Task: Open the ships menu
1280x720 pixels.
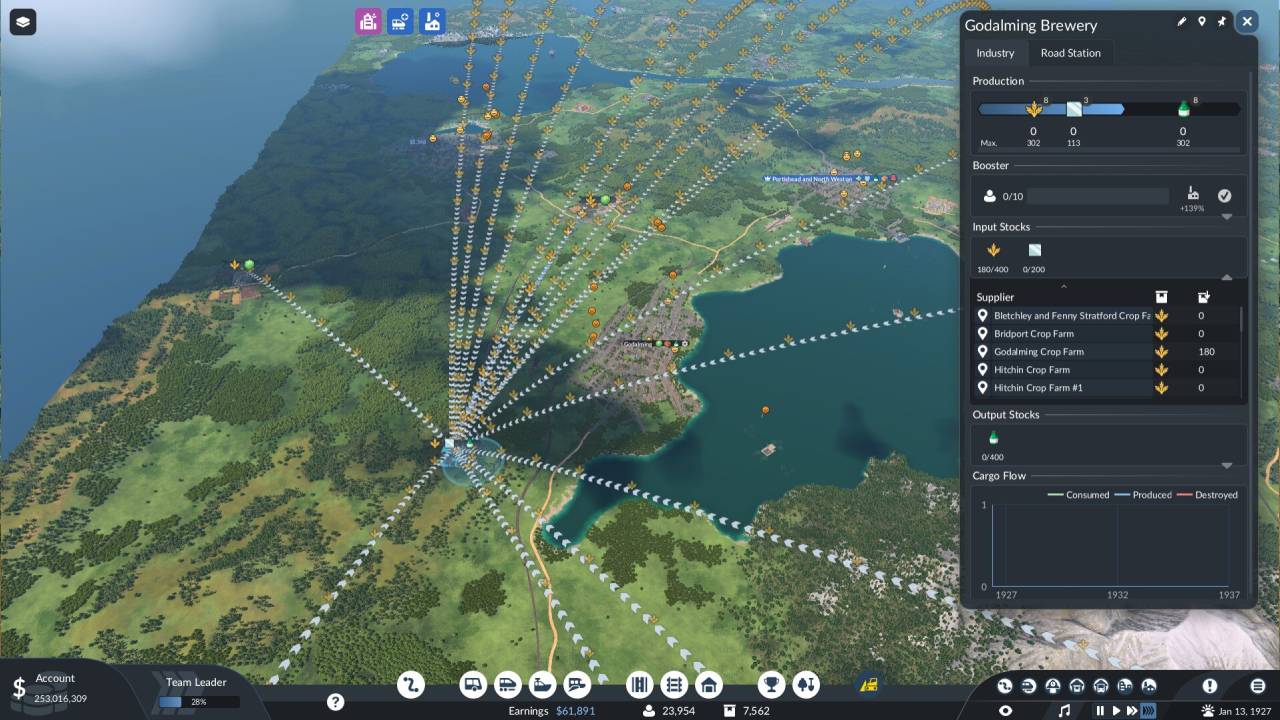Action: [542, 684]
